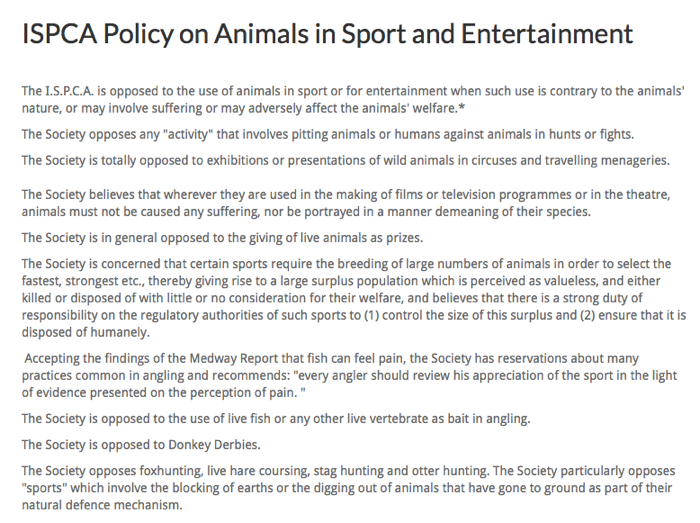This screenshot has width=700, height=523.
Task: Click the sentence about live fish as bait
Action: point(276,419)
